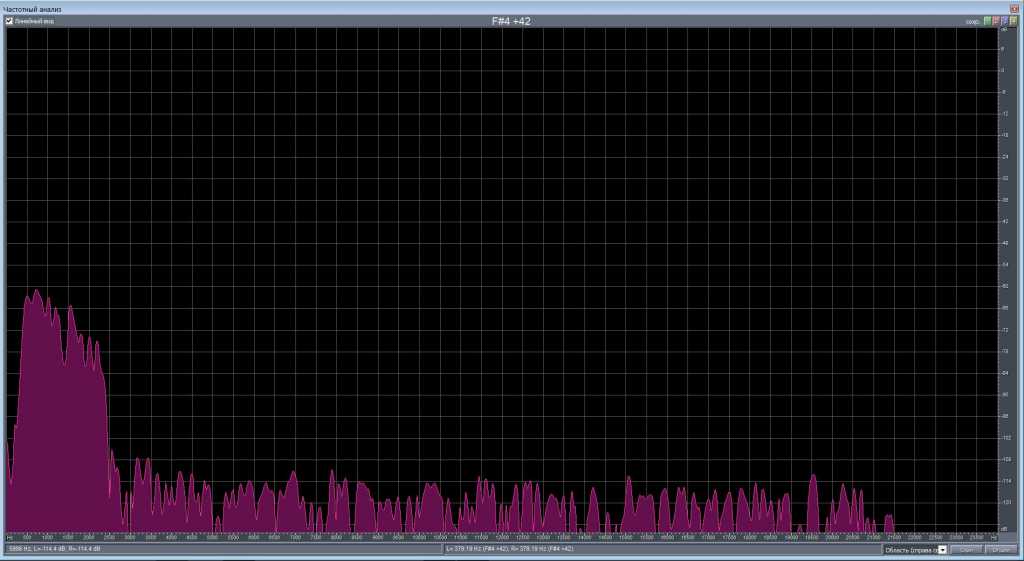Click the F#4 +42 note readout
This screenshot has height=561, width=1024.
tap(511, 21)
